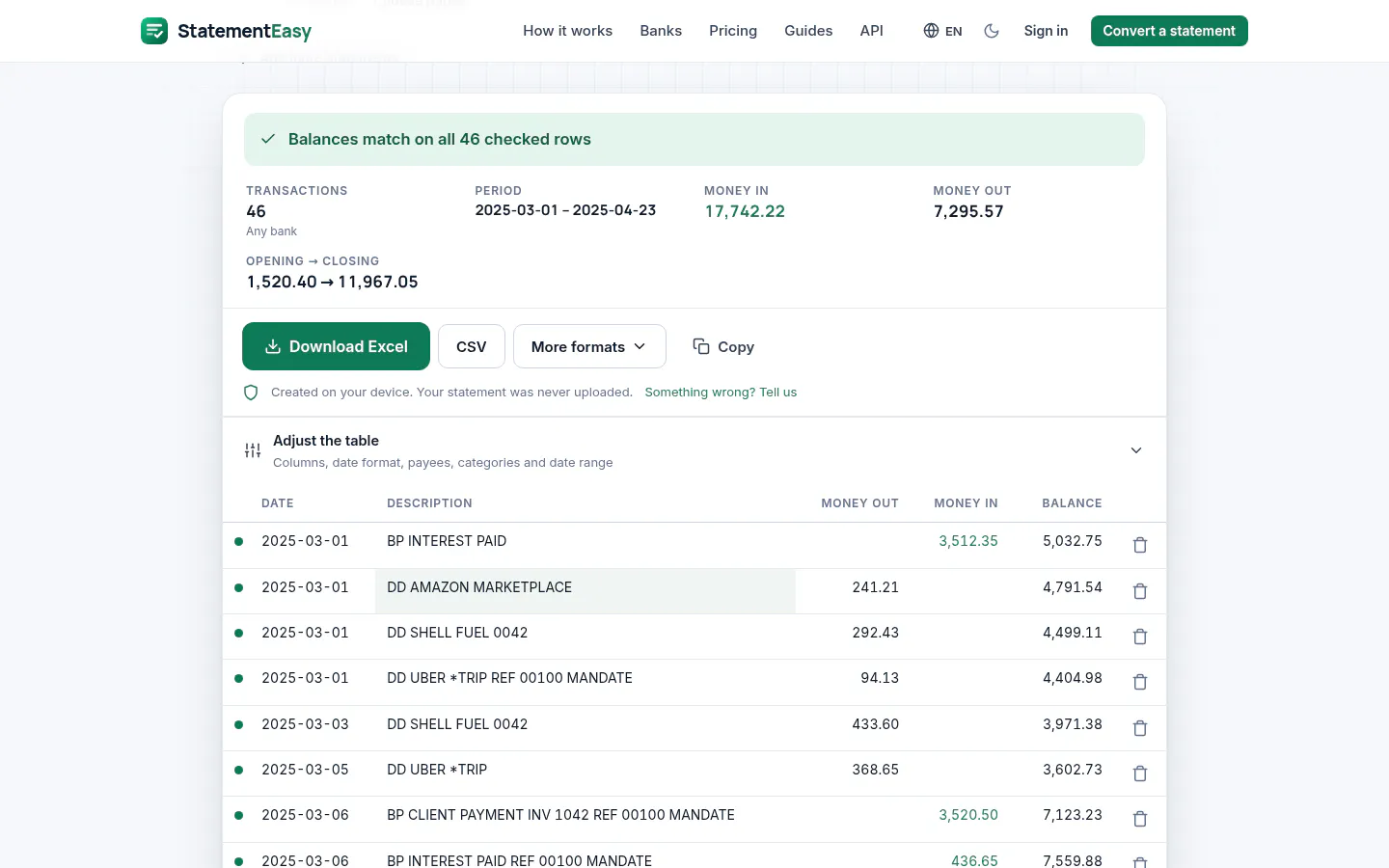Delete the BP CLIENT PAYMENT INV 1042 row
Image resolution: width=1389 pixels, height=868 pixels.
pos(1140,819)
